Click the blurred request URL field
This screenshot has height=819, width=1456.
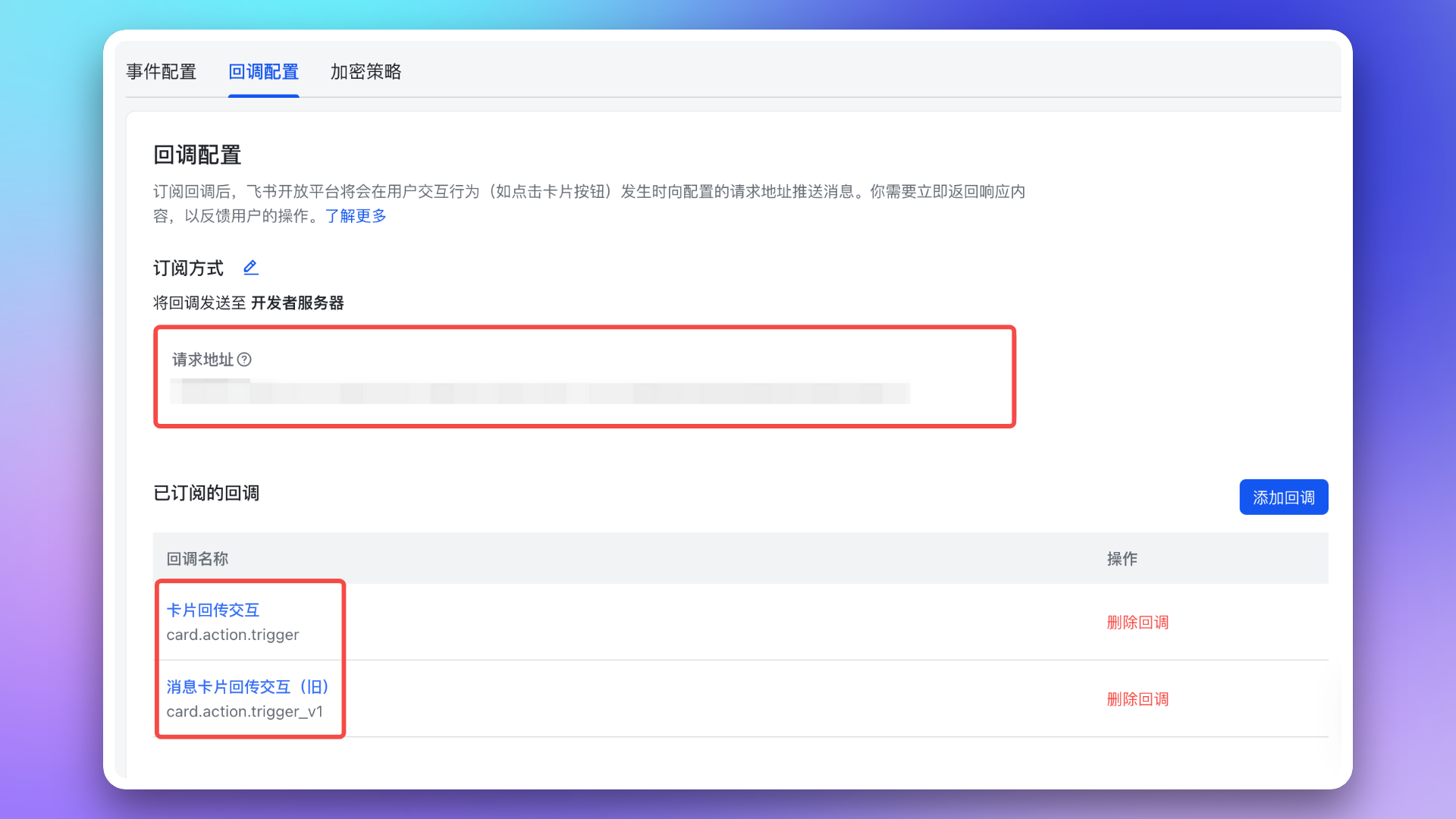pos(540,393)
